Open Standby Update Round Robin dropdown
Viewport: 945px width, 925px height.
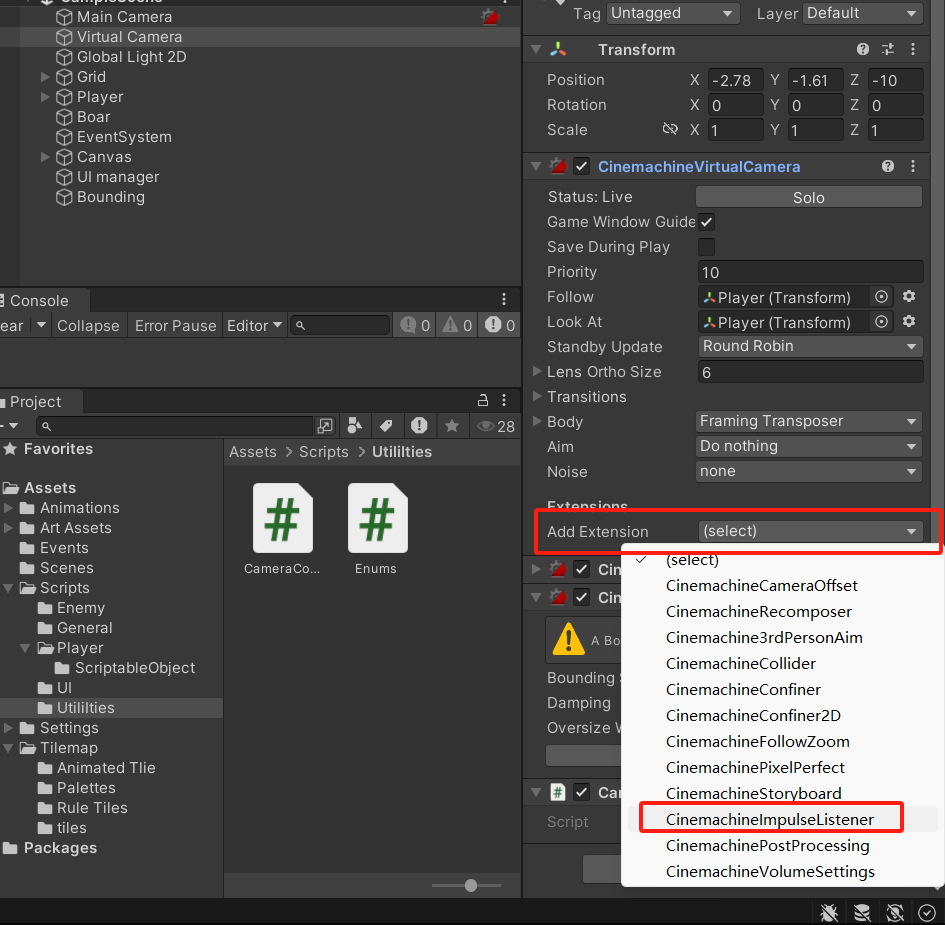point(809,346)
